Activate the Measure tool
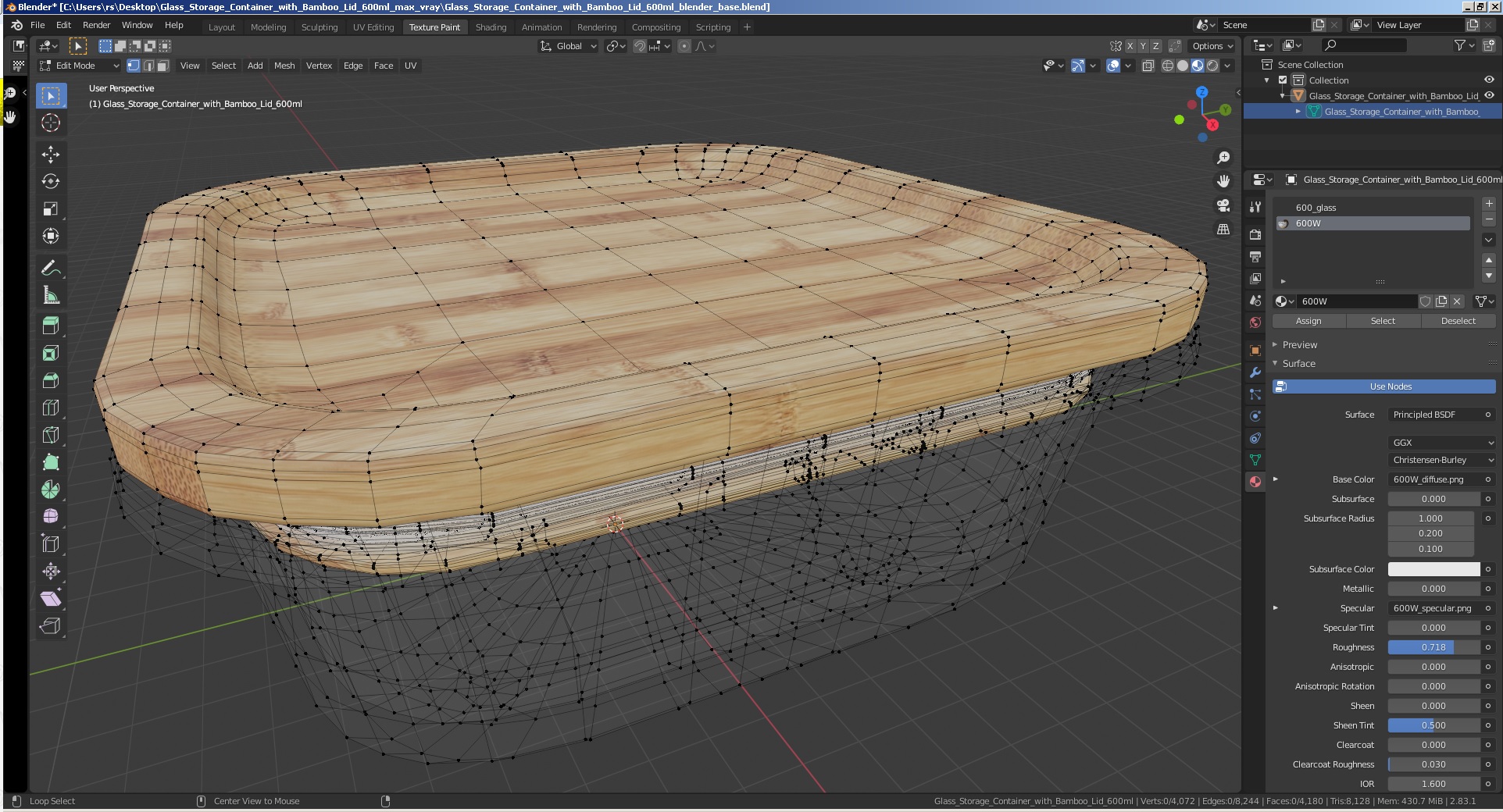 pyautogui.click(x=51, y=295)
